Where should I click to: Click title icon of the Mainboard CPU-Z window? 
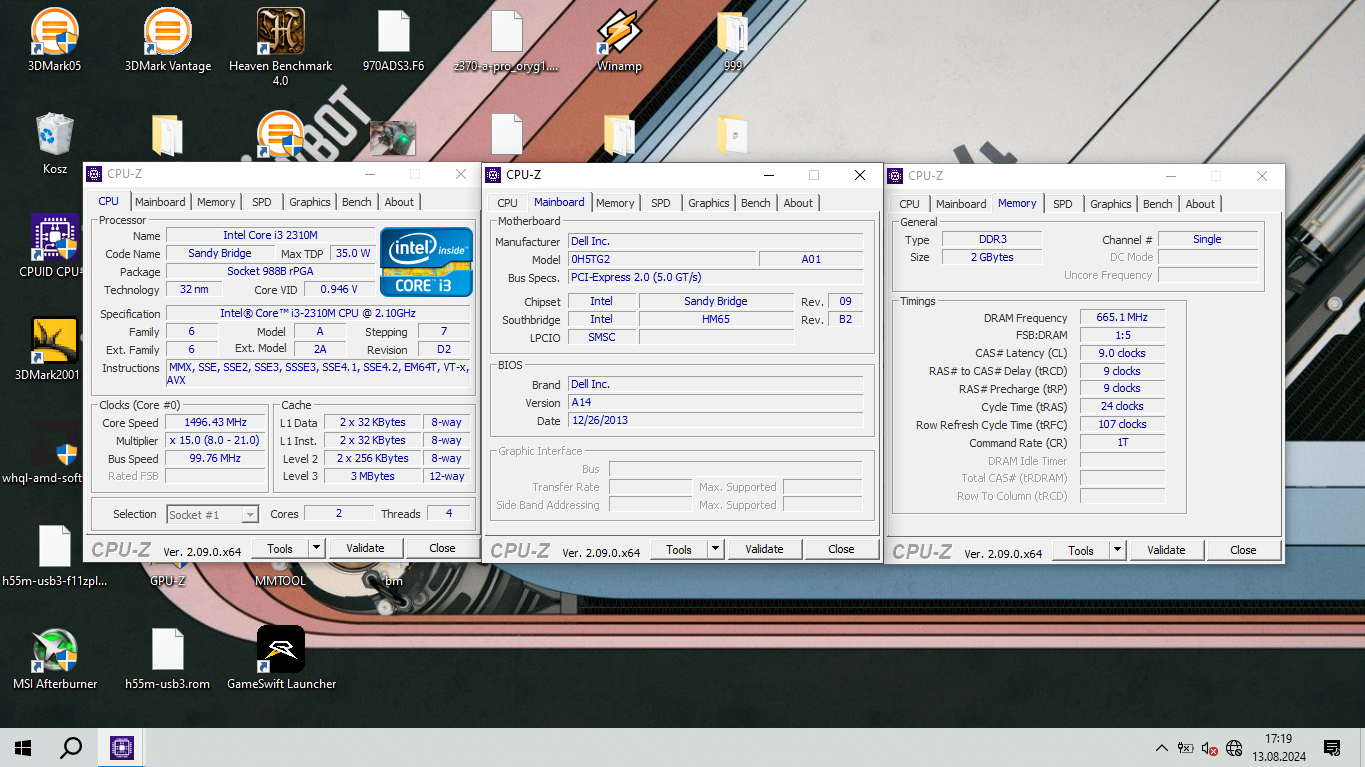494,175
